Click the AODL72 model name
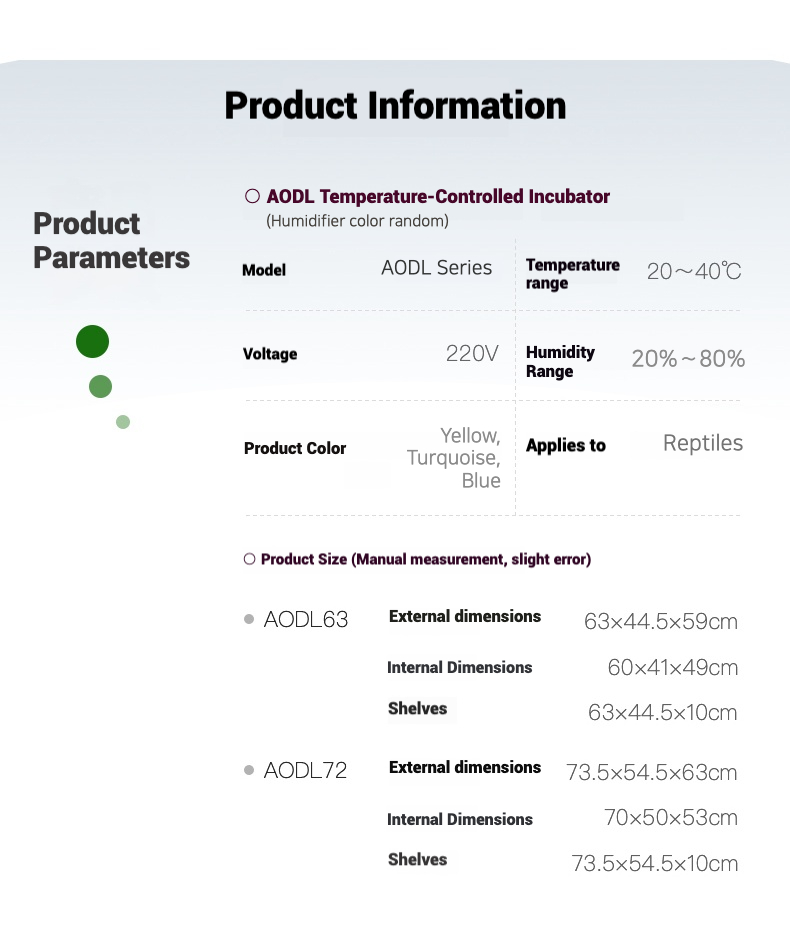Image resolution: width=790 pixels, height=935 pixels. pos(306,771)
